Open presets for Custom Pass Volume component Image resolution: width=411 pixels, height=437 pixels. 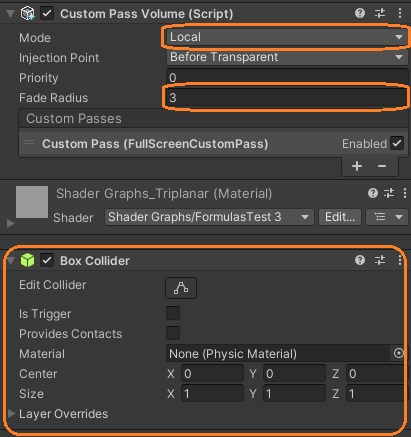[x=380, y=13]
